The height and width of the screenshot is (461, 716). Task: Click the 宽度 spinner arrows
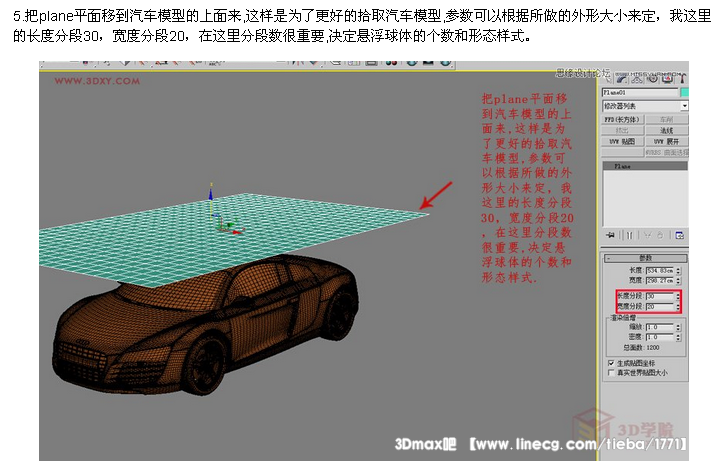[679, 281]
